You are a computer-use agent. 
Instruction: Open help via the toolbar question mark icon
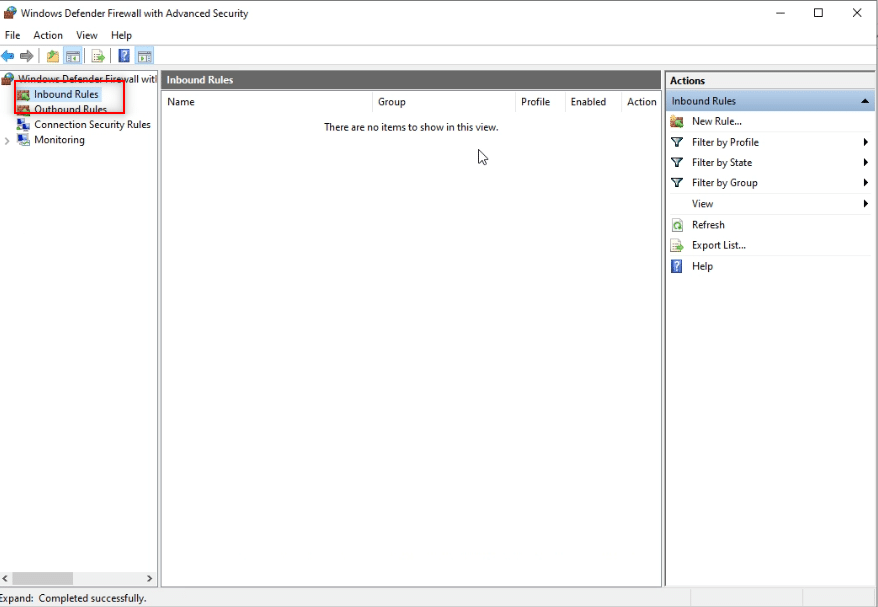click(124, 56)
